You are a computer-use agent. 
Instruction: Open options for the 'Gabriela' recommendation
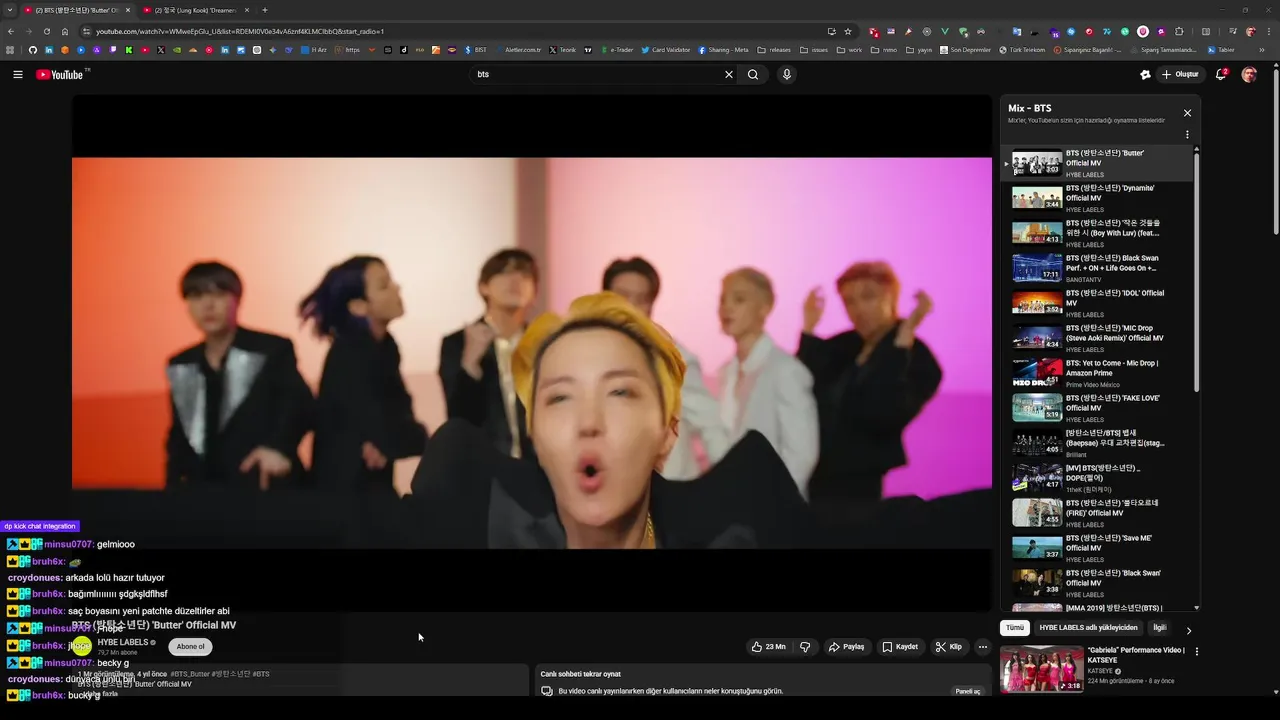click(1197, 651)
